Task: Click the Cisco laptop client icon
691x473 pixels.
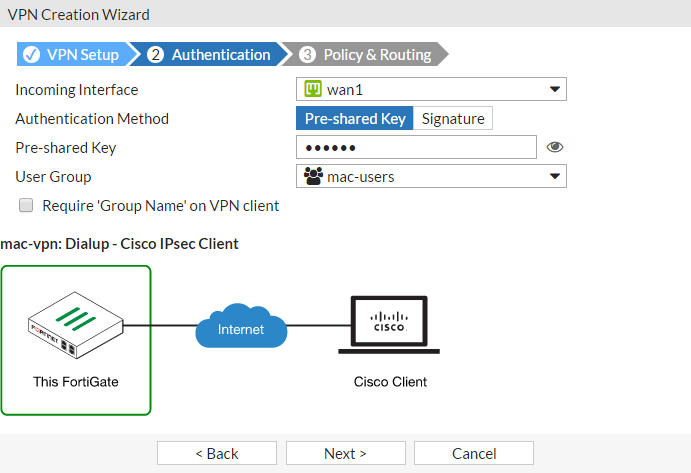Action: pyautogui.click(x=389, y=325)
